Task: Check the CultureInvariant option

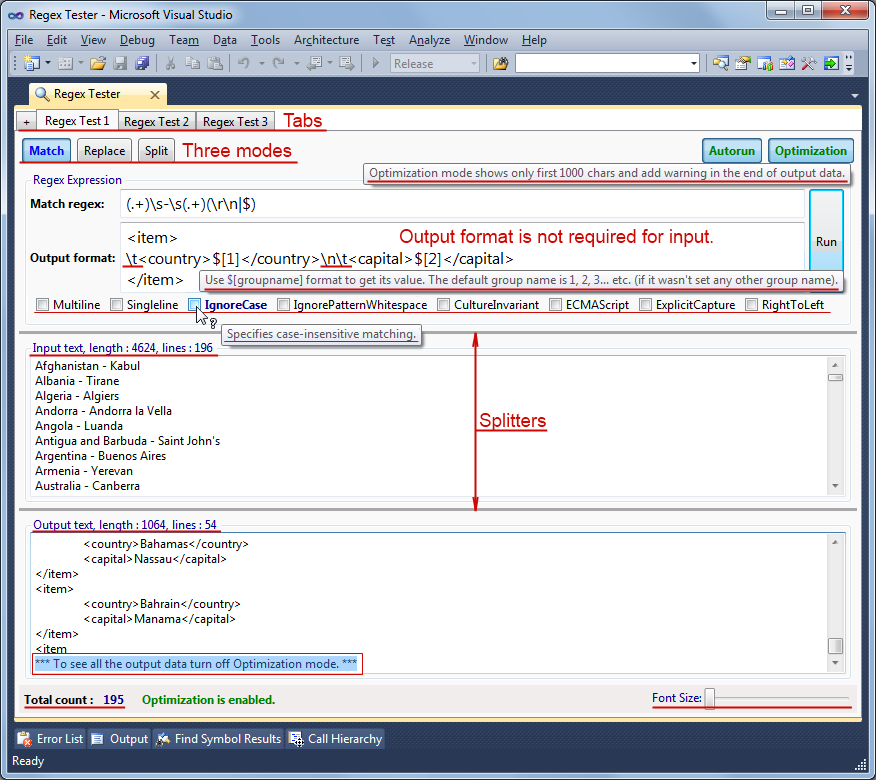Action: [x=444, y=305]
